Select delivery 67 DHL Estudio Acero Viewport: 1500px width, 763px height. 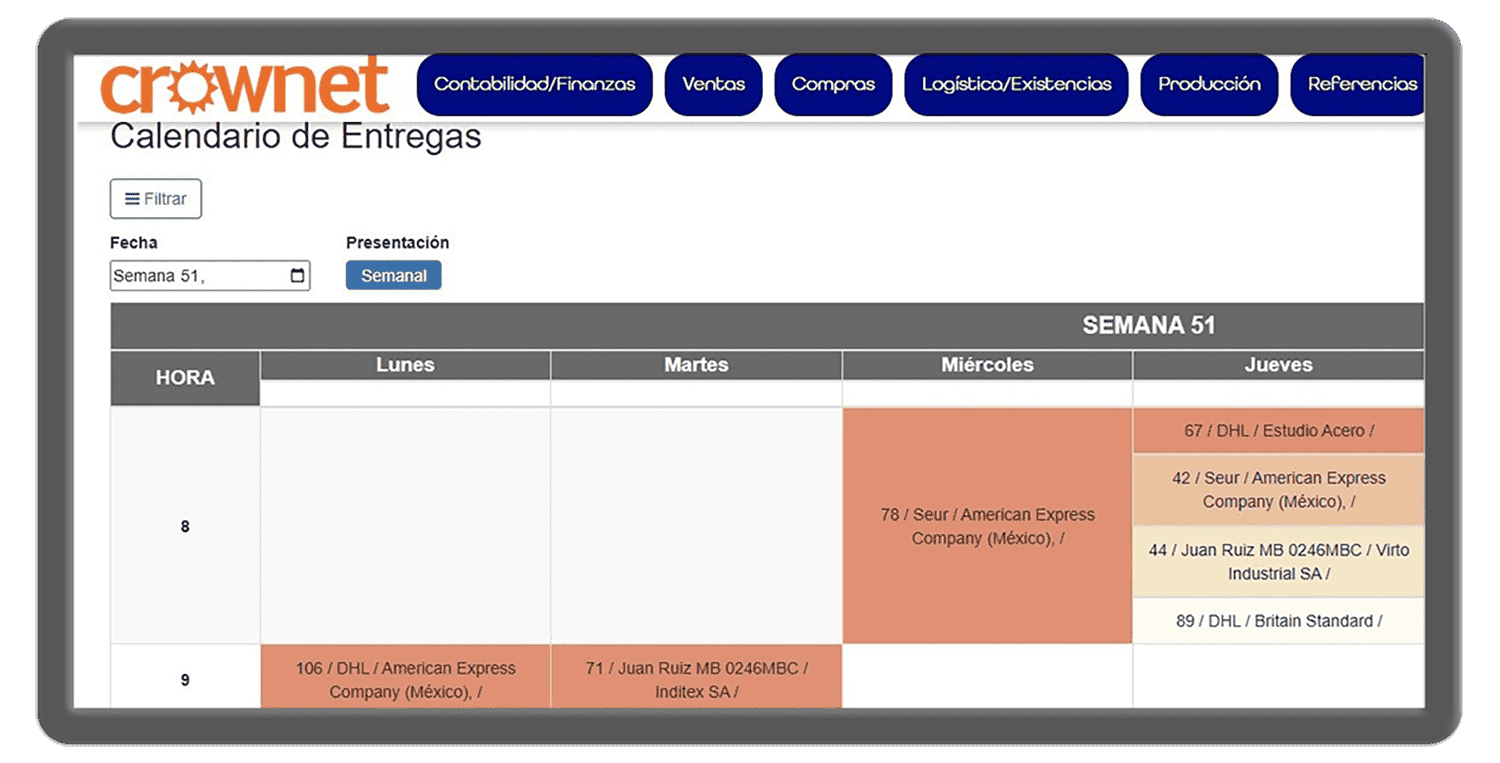(1278, 431)
